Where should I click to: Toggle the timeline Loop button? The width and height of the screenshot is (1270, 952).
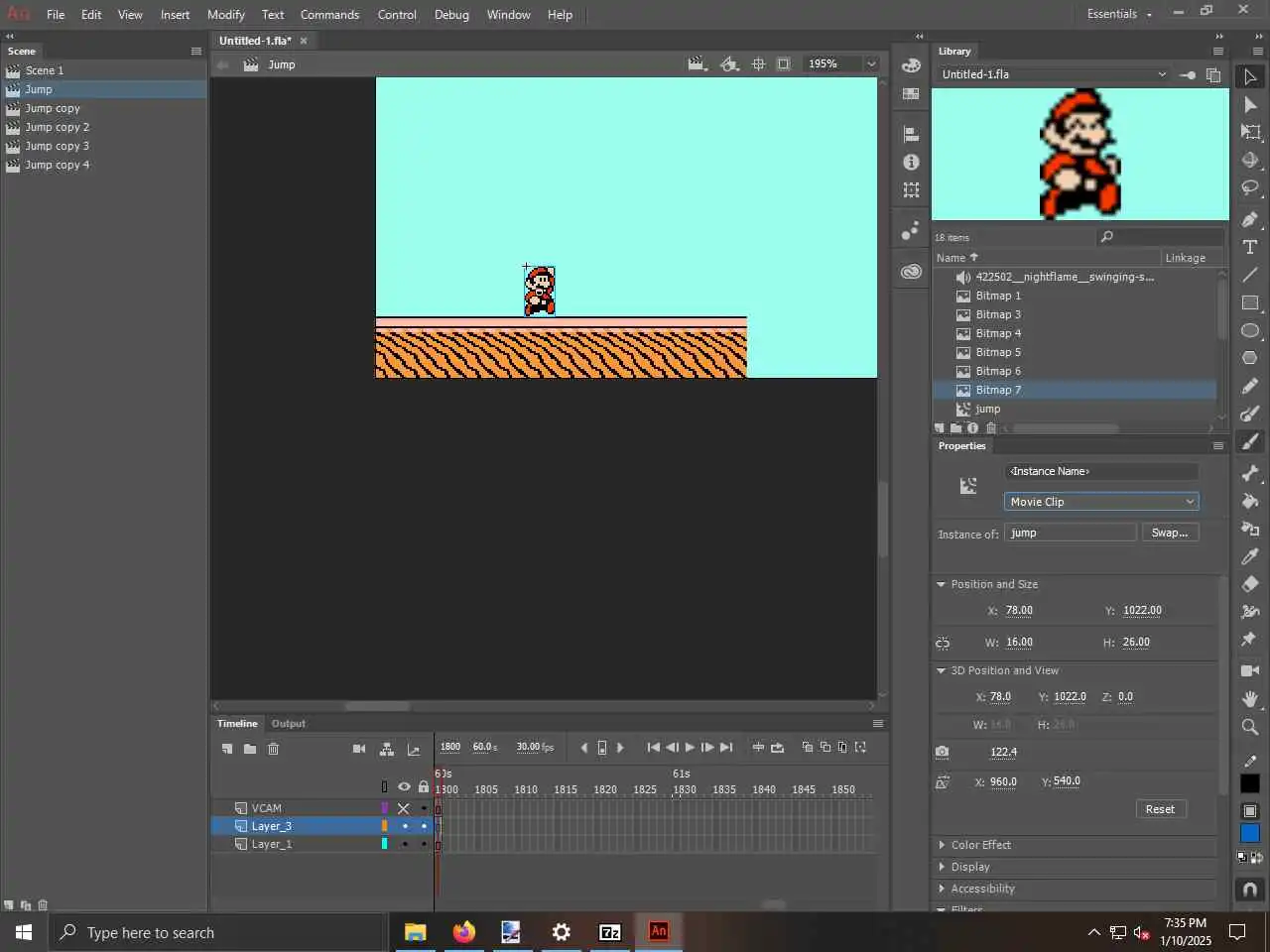coord(777,748)
